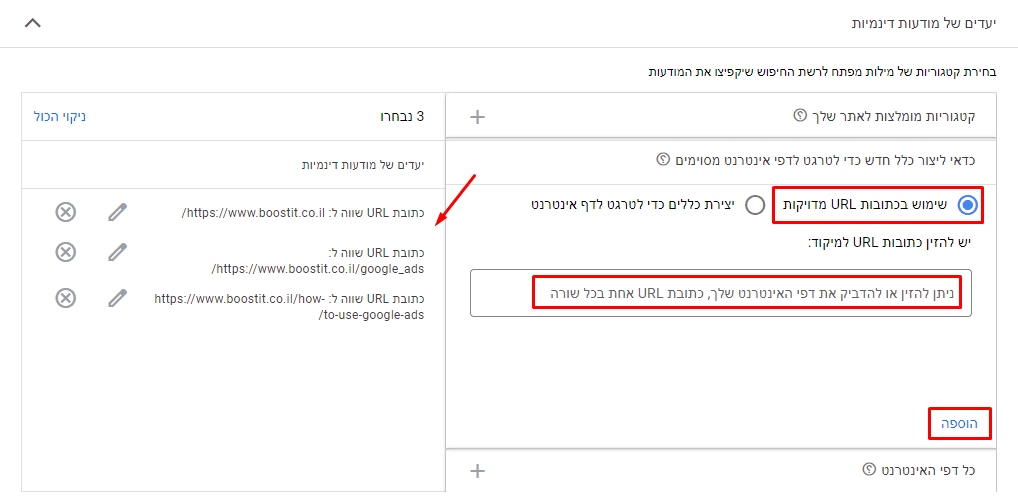Click the '3 נבחרו' selected count text
This screenshot has width=1018, height=503.
pyautogui.click(x=402, y=117)
